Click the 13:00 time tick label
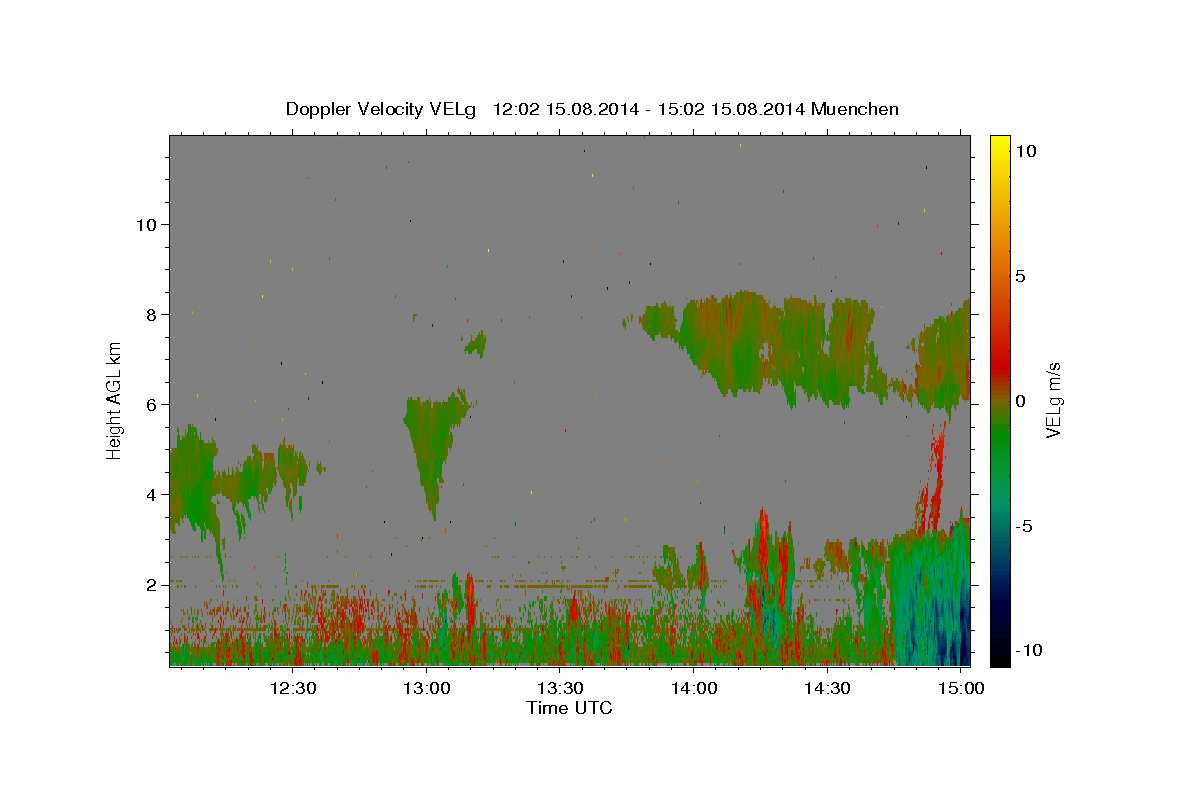The image size is (1200, 800). point(427,688)
